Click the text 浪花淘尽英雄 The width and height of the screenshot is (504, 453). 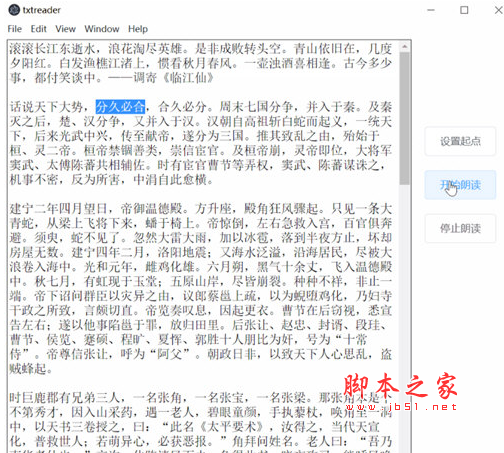coord(145,49)
